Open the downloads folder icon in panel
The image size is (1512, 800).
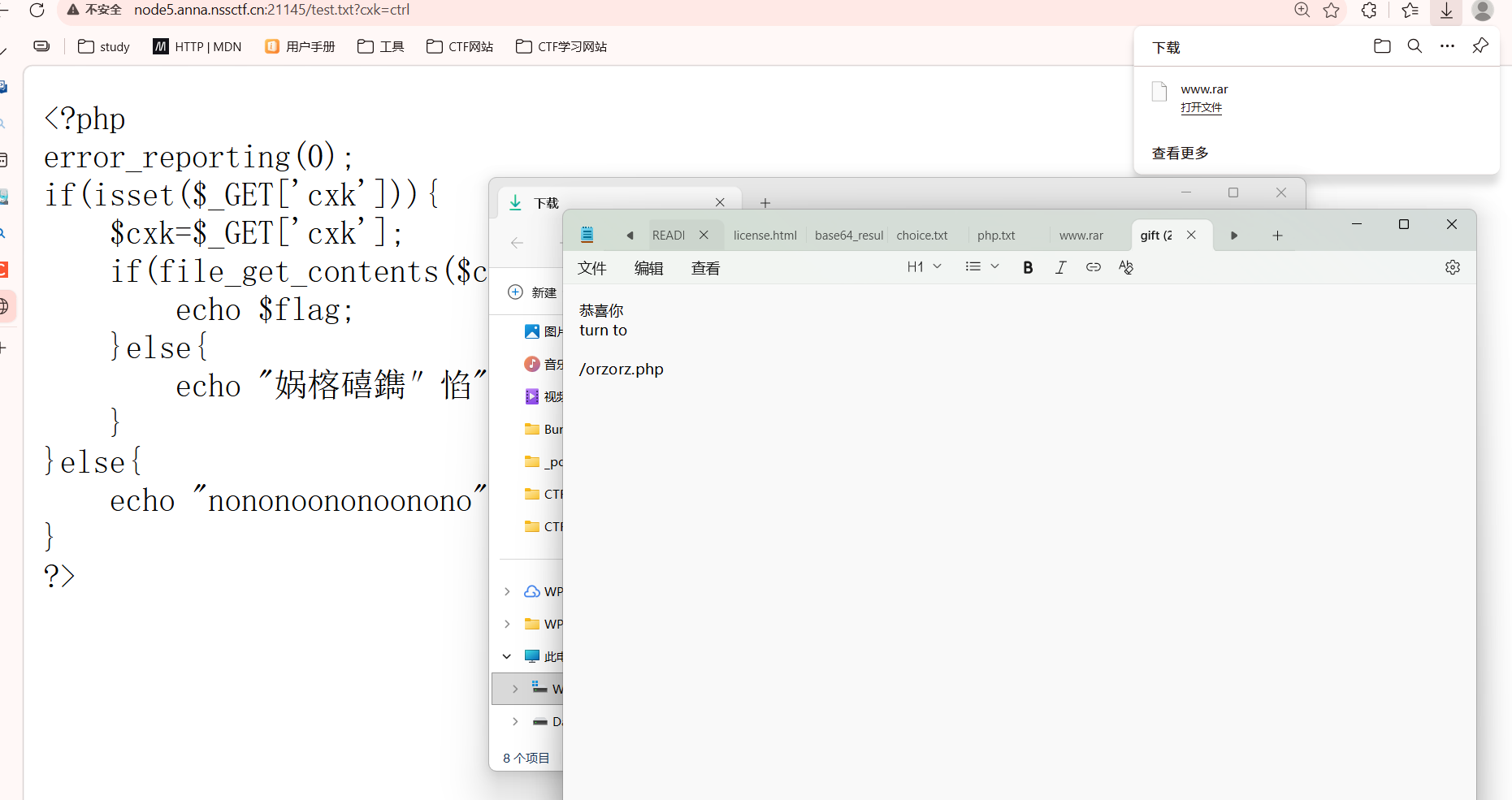[x=1382, y=46]
